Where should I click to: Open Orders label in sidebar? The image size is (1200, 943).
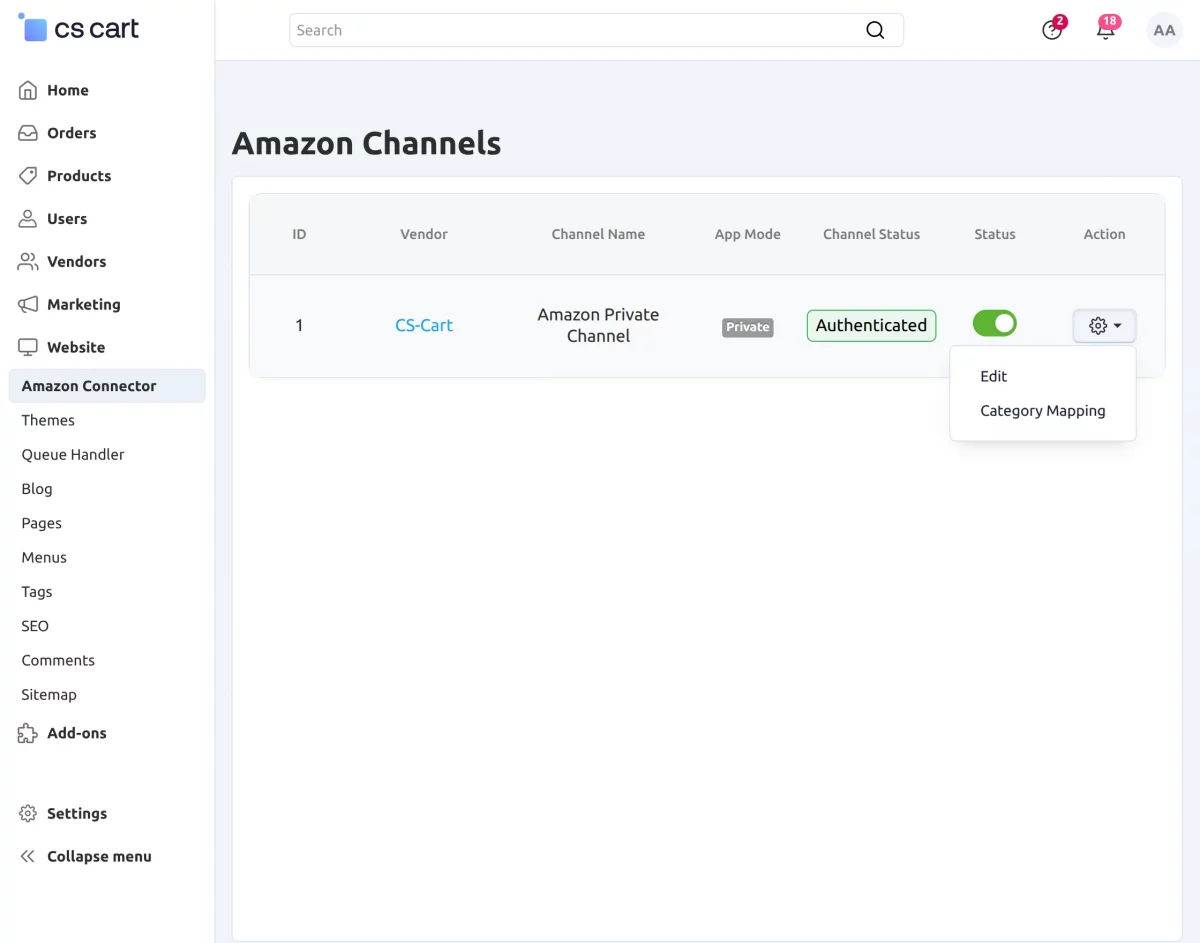72,133
